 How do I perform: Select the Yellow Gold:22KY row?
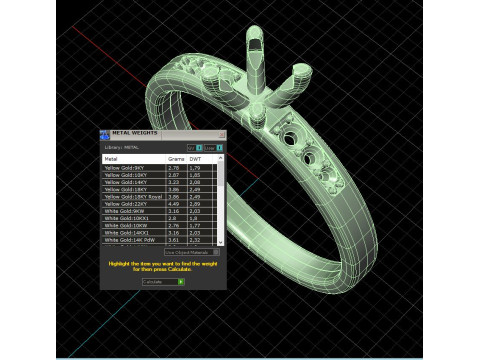pos(159,204)
